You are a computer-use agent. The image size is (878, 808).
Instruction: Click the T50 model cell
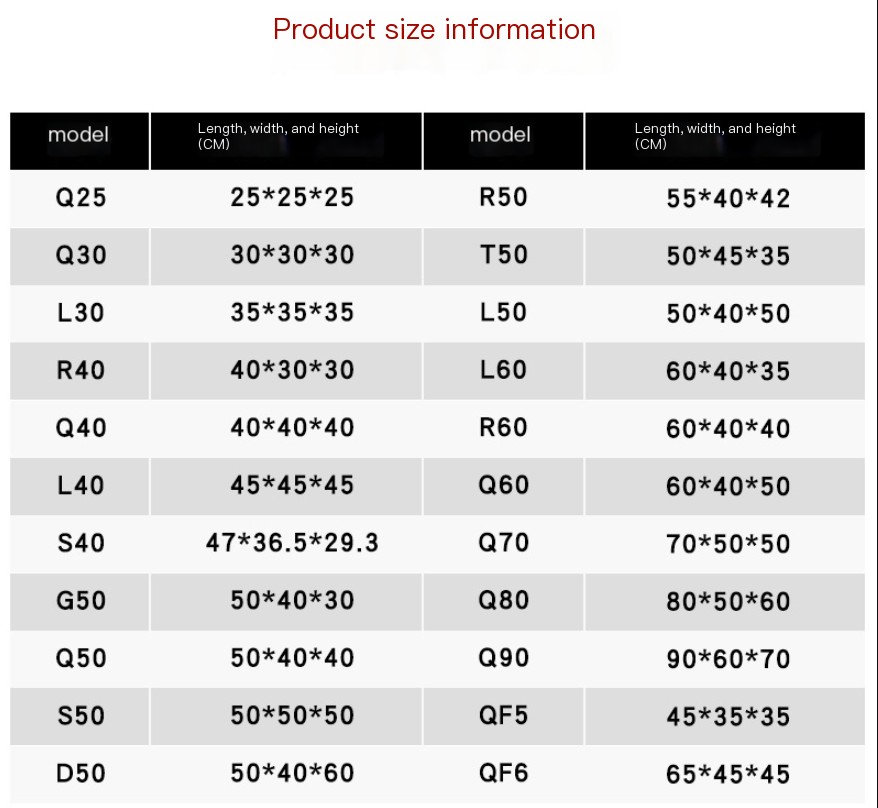(503, 255)
